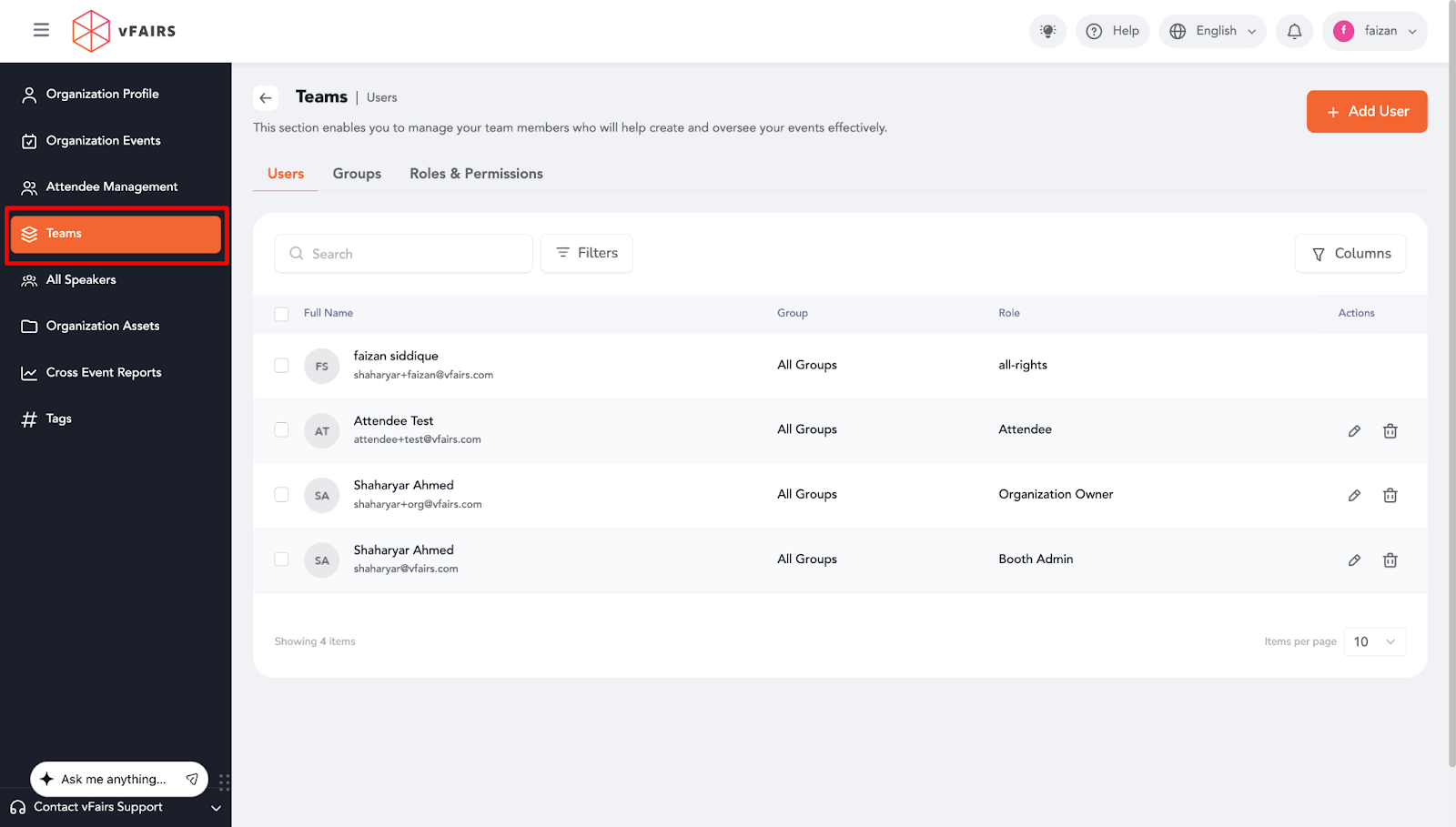Click the notifications bell icon
The width and height of the screenshot is (1456, 827).
(1294, 31)
